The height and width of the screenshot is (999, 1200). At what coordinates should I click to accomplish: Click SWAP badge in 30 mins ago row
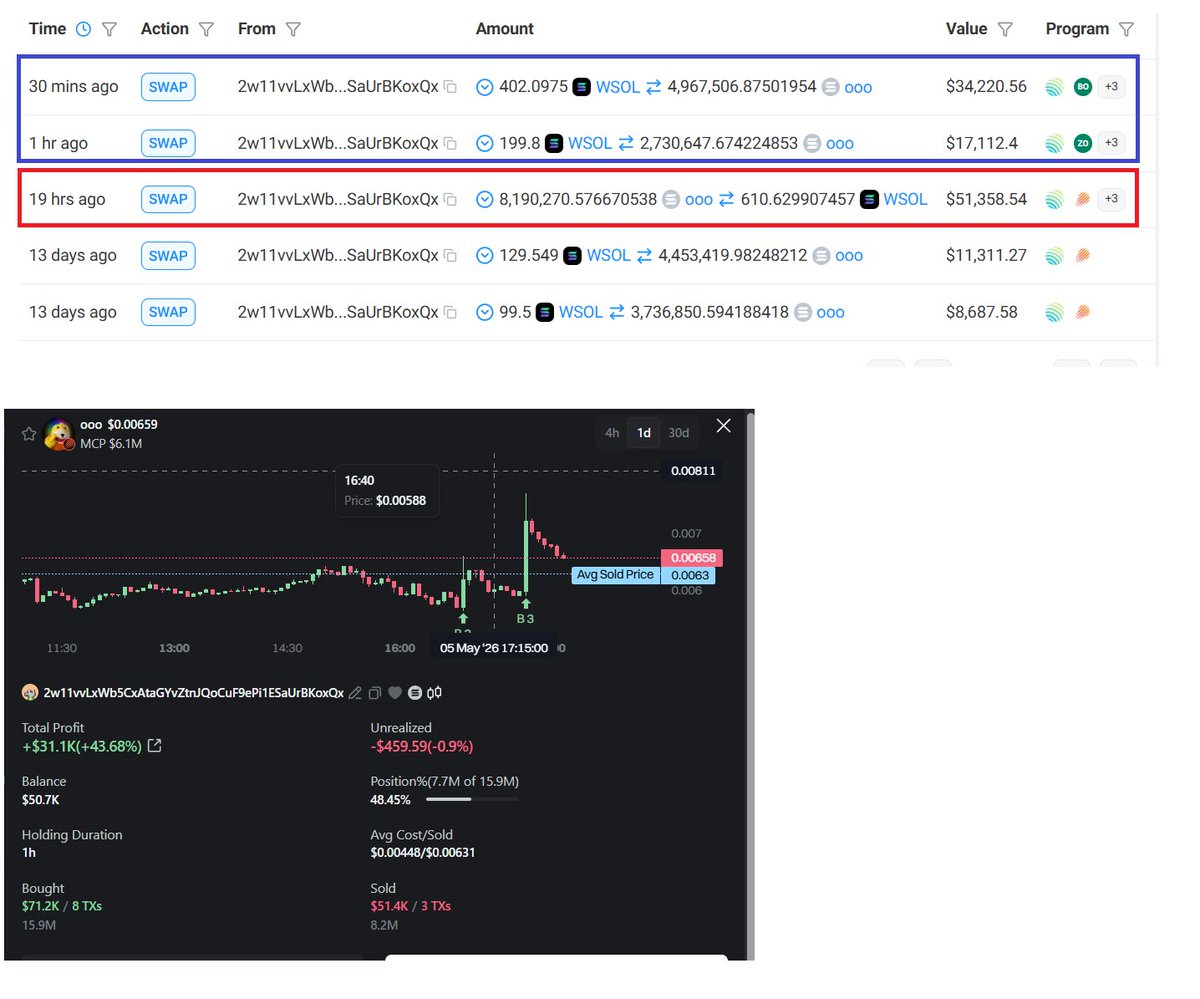[168, 87]
